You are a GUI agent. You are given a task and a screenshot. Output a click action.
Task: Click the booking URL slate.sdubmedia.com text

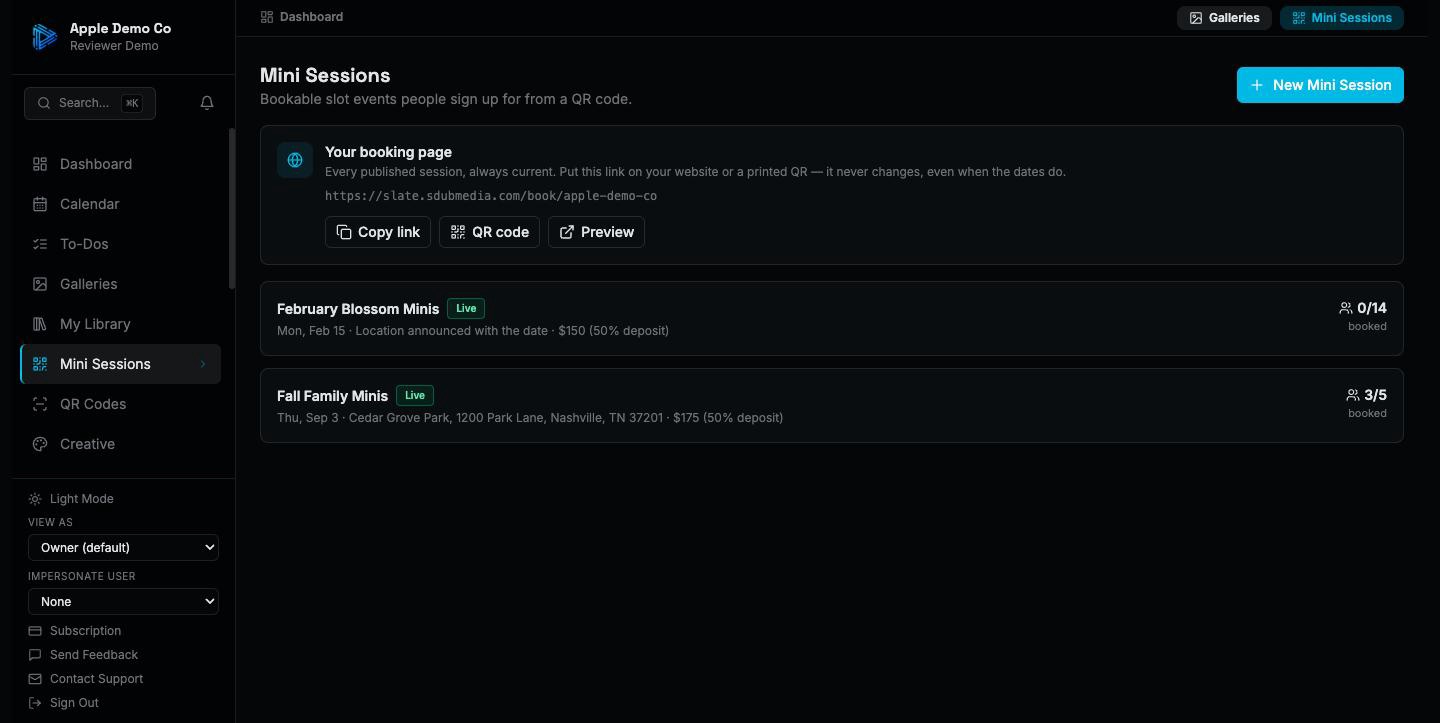(491, 196)
